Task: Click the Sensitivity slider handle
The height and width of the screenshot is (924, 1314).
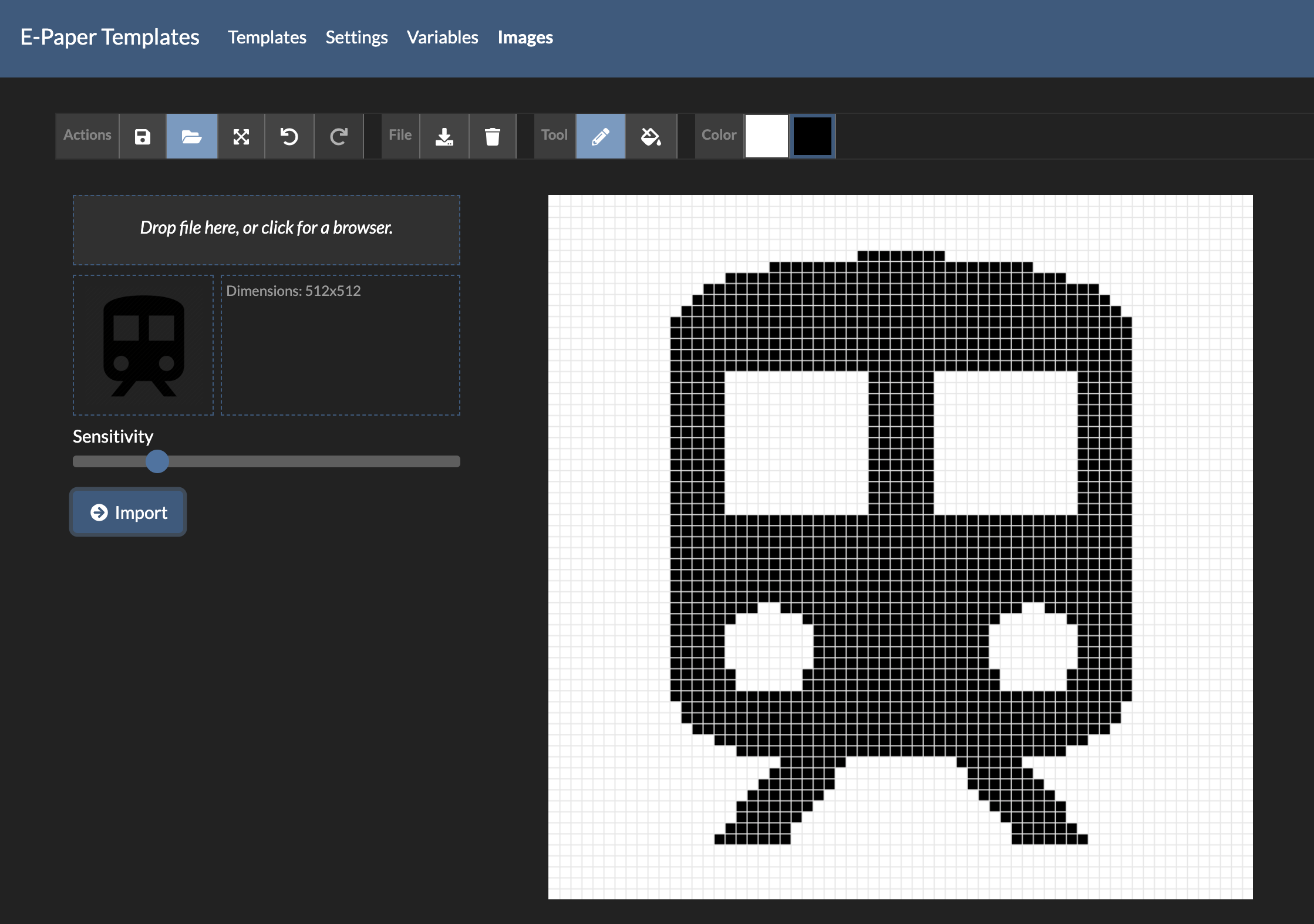Action: 157,461
